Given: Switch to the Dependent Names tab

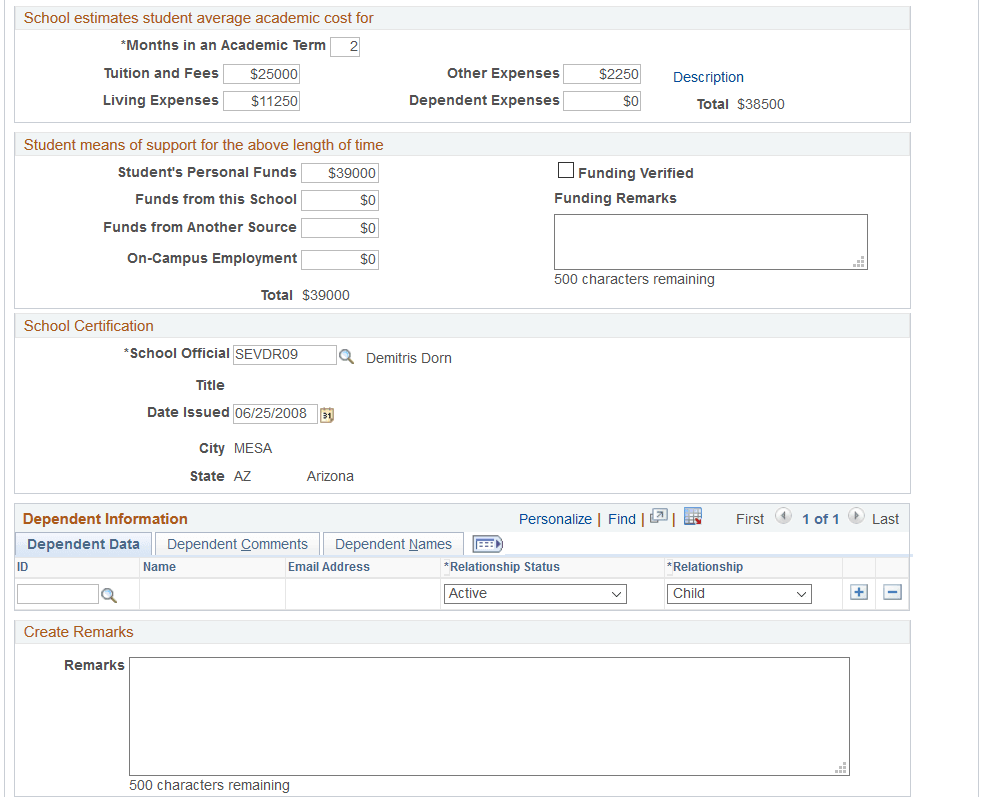Looking at the screenshot, I should click(x=393, y=543).
